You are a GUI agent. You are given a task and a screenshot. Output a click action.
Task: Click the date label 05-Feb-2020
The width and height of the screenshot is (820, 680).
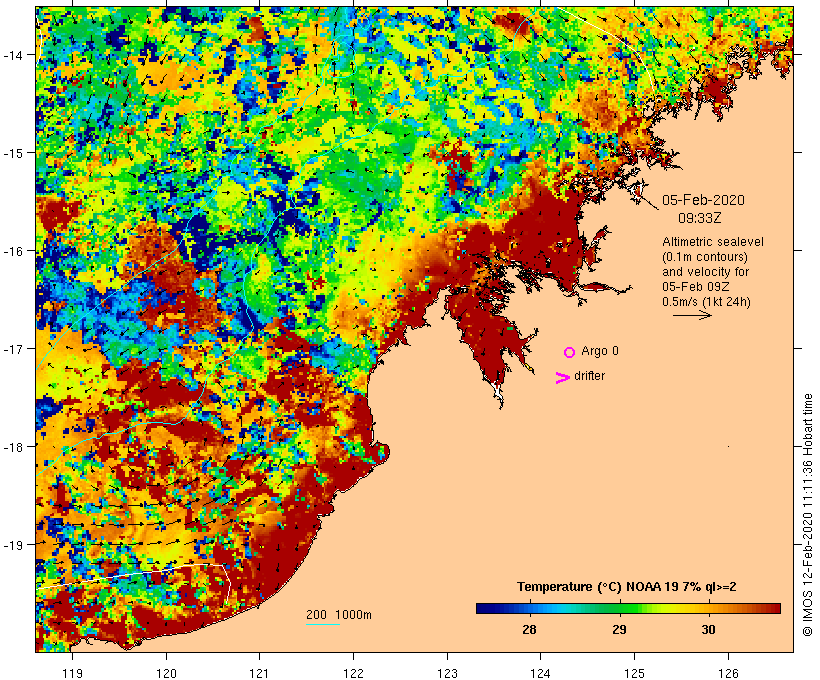[x=703, y=200]
